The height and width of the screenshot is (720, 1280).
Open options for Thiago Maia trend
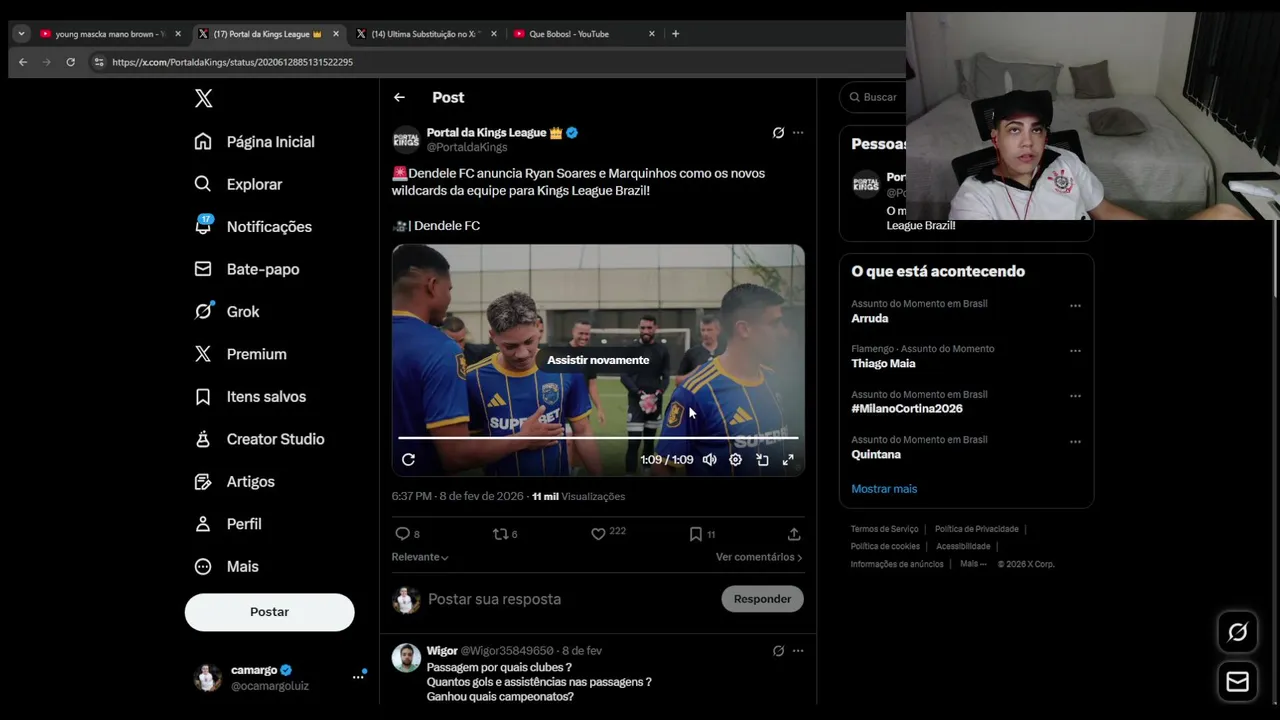[1075, 351]
